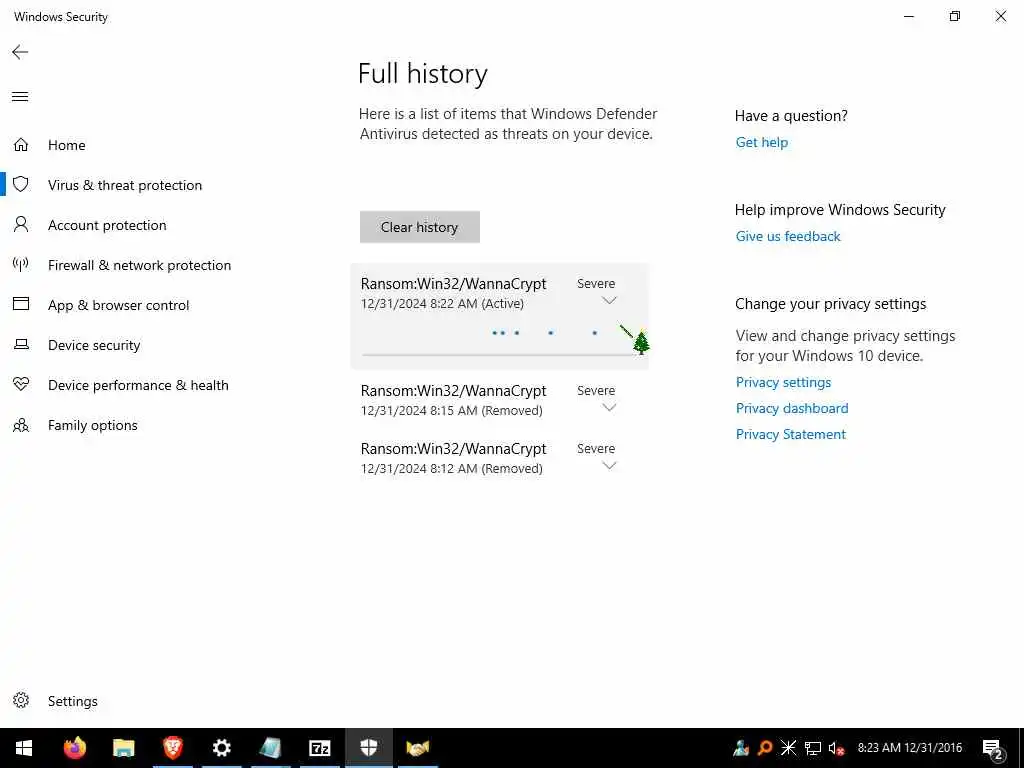Image resolution: width=1024 pixels, height=768 pixels.
Task: Click the Account protection person icon
Action: point(21,224)
